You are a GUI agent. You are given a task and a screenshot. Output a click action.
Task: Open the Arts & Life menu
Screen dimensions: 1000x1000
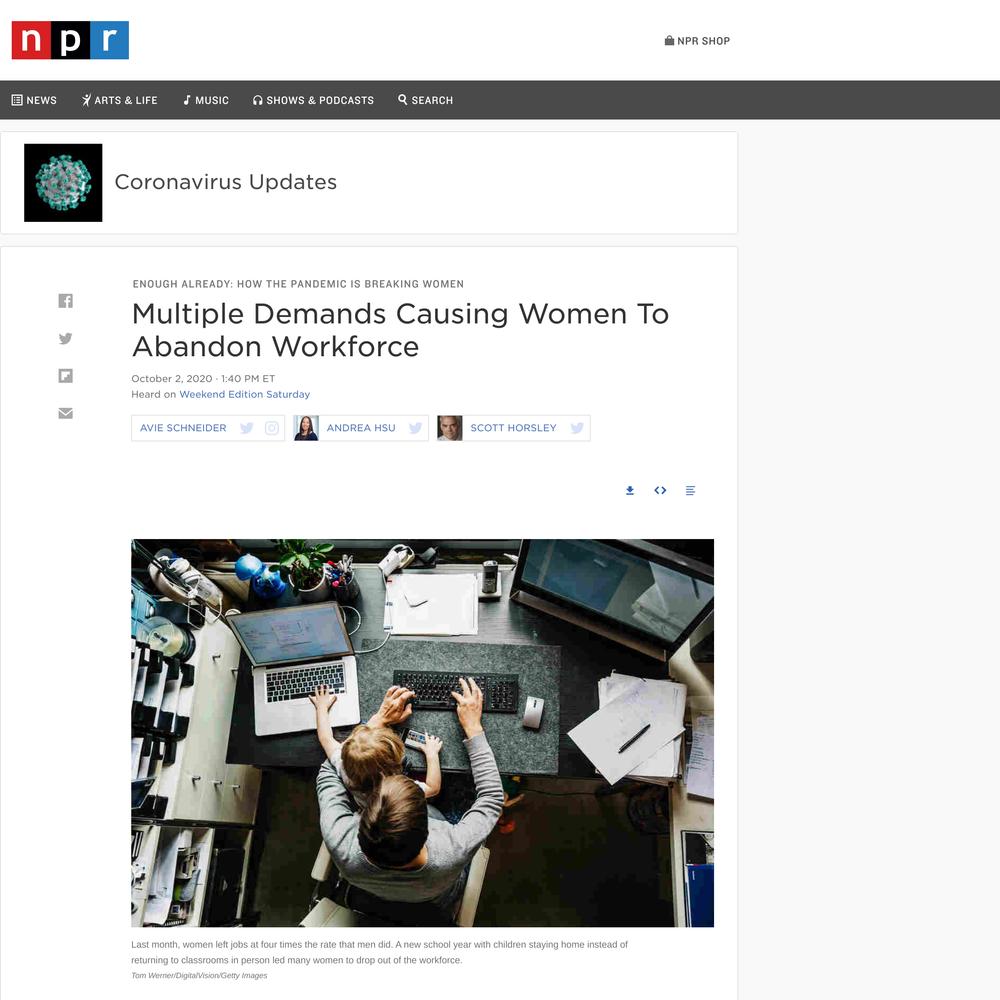coord(119,100)
